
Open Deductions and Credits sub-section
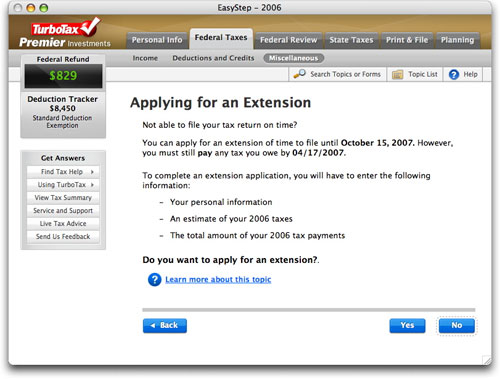(x=213, y=58)
